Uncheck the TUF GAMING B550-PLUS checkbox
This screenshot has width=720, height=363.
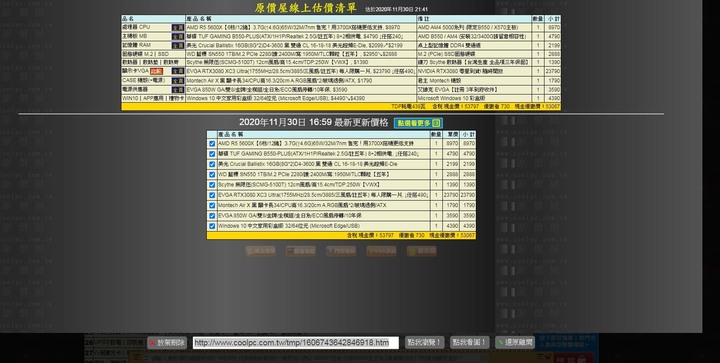click(x=212, y=154)
